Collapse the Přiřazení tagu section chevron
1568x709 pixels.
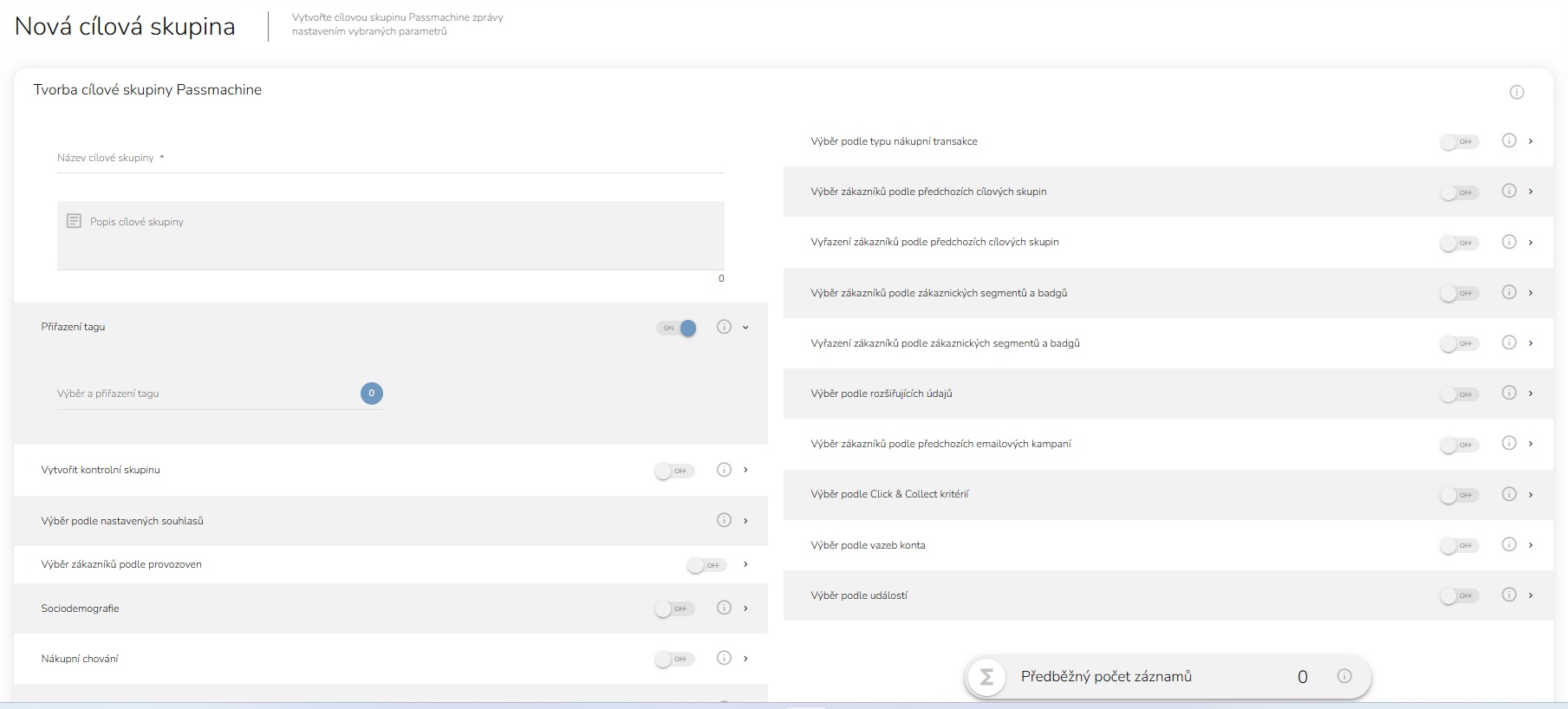click(745, 328)
